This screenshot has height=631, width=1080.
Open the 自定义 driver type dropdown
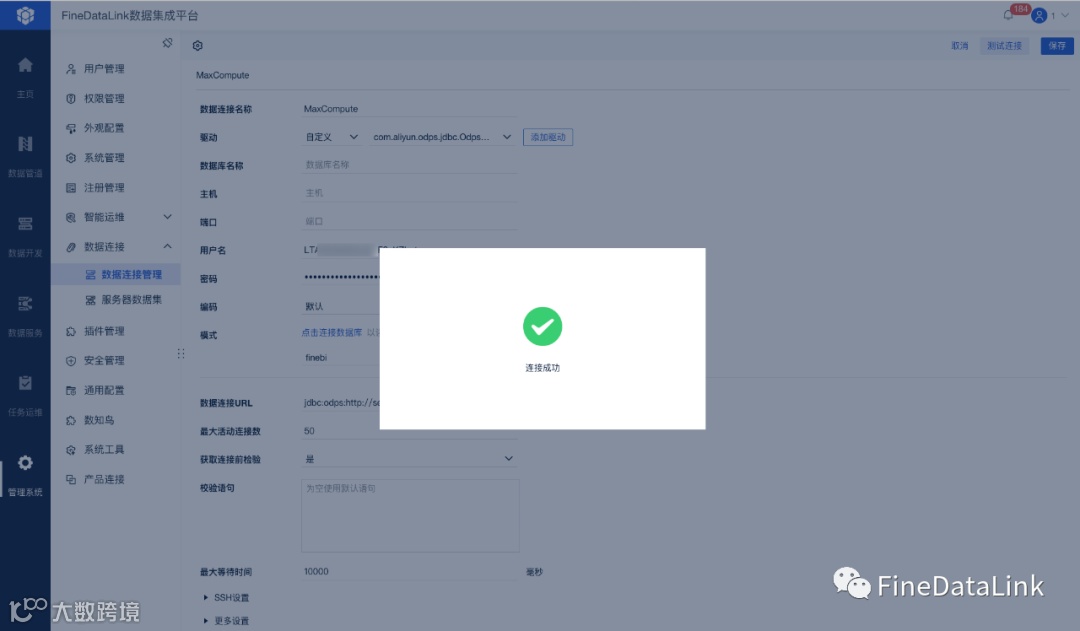tap(331, 137)
